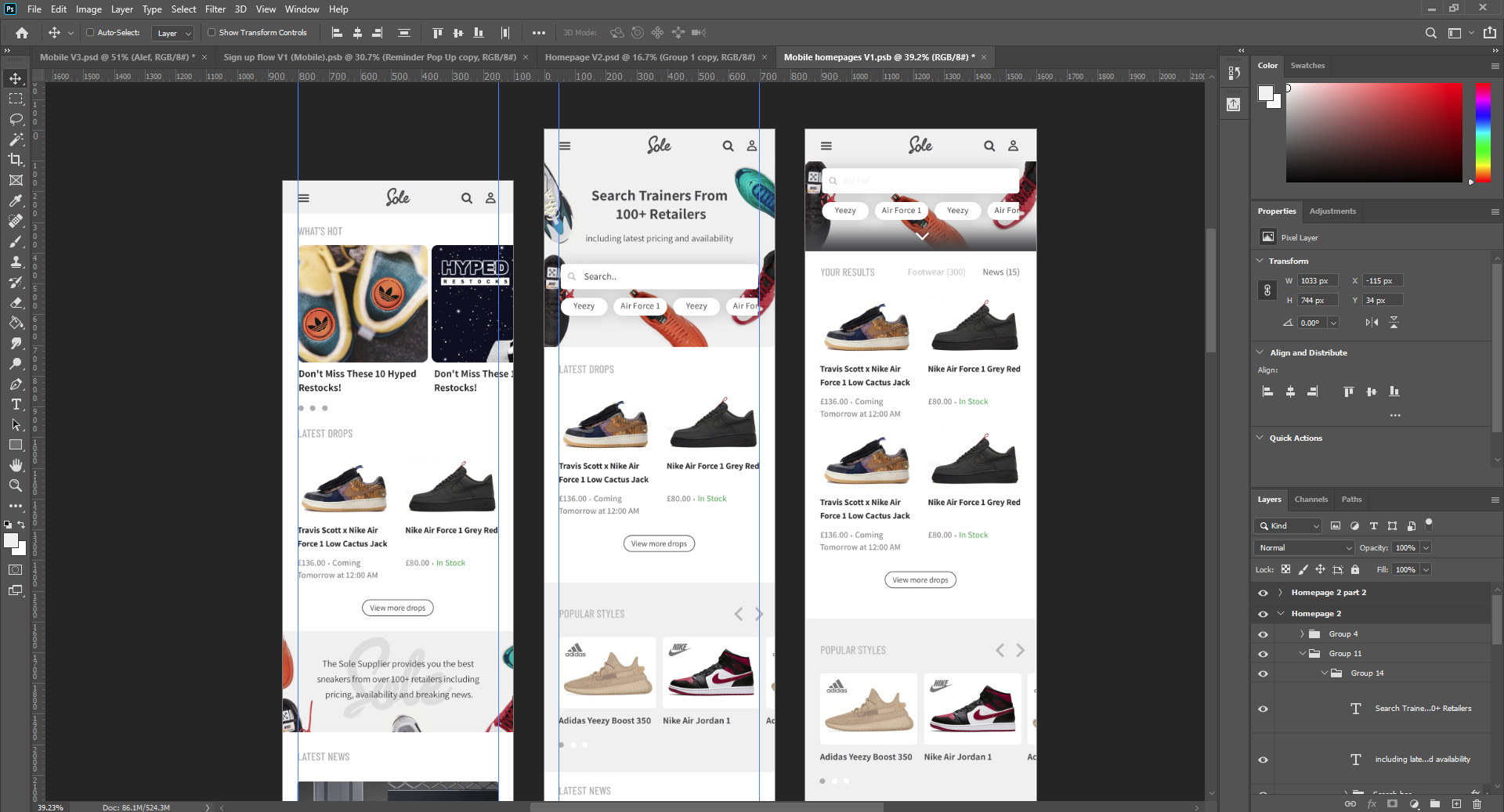Select the Eyedropper tool
The height and width of the screenshot is (812, 1504).
(x=16, y=200)
